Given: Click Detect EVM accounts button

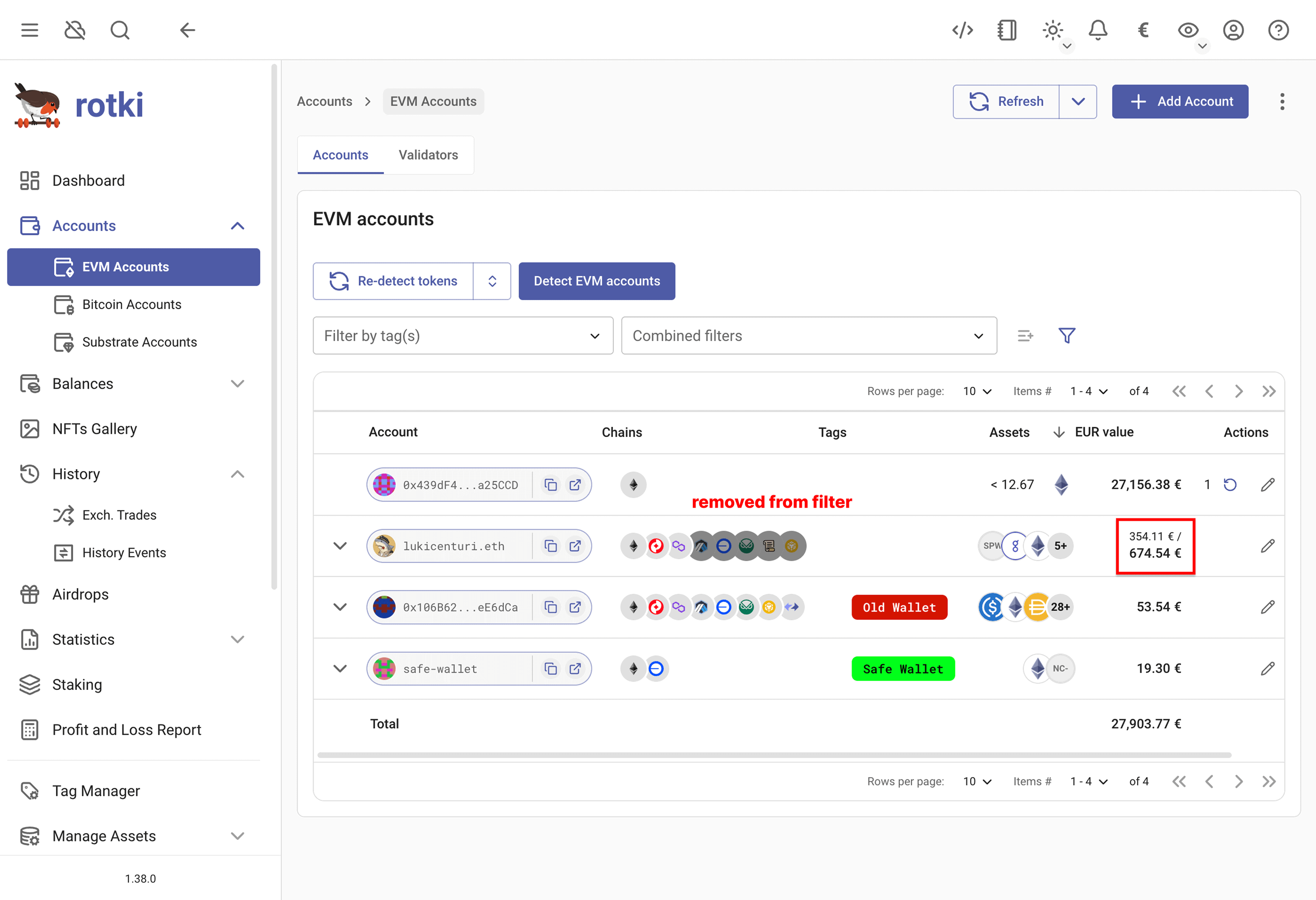Looking at the screenshot, I should point(597,281).
